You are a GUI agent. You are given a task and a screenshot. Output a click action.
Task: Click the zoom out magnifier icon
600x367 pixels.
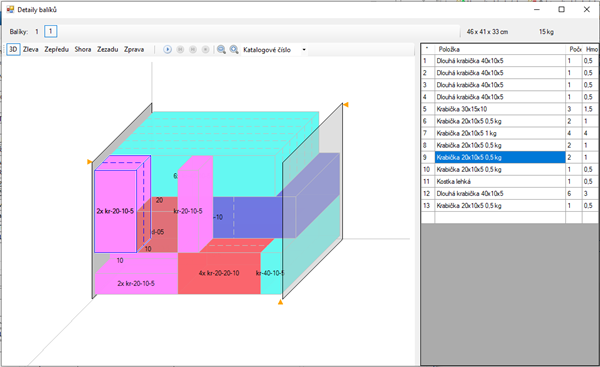(x=221, y=49)
